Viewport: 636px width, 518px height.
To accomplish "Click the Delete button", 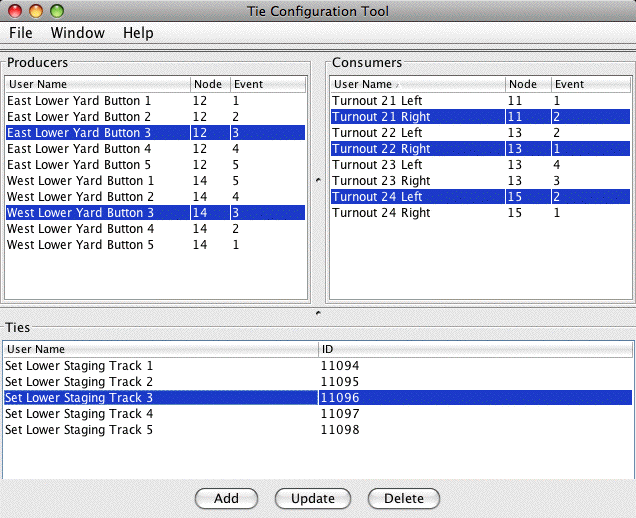I will [x=404, y=498].
